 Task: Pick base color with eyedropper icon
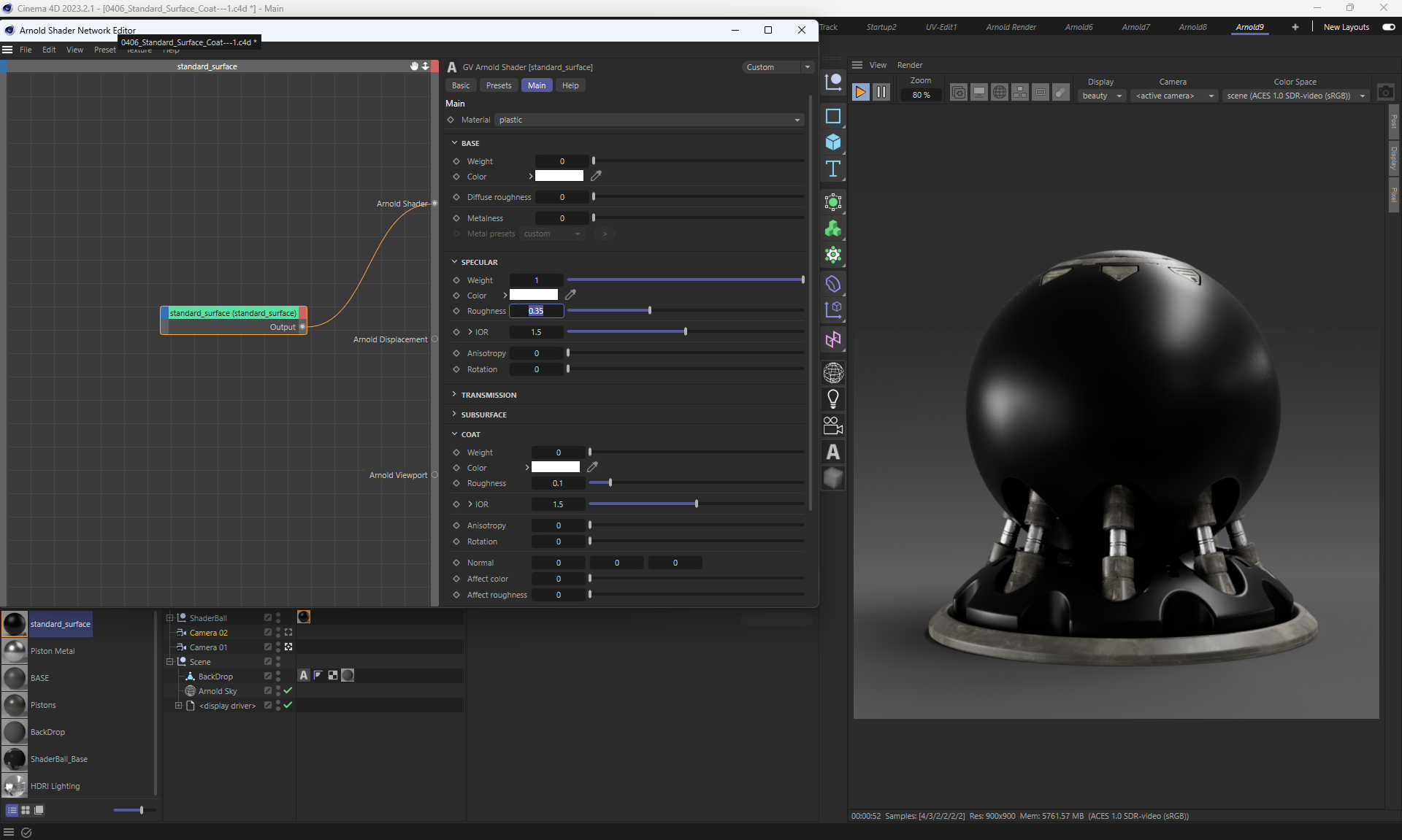(596, 176)
